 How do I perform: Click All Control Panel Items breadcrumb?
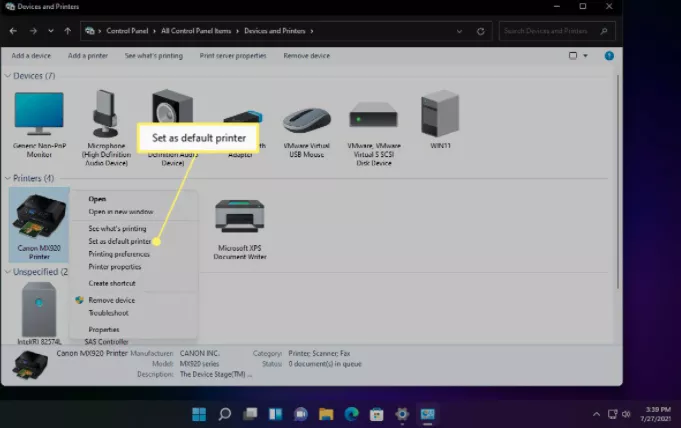[x=196, y=31]
